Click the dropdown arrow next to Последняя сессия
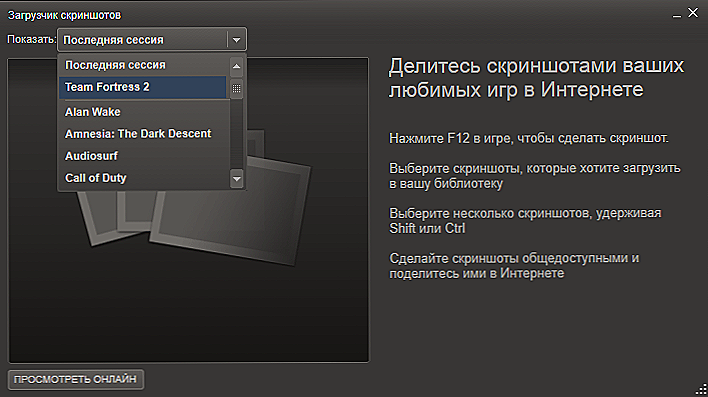Screen dimensions: 708x397 point(236,40)
